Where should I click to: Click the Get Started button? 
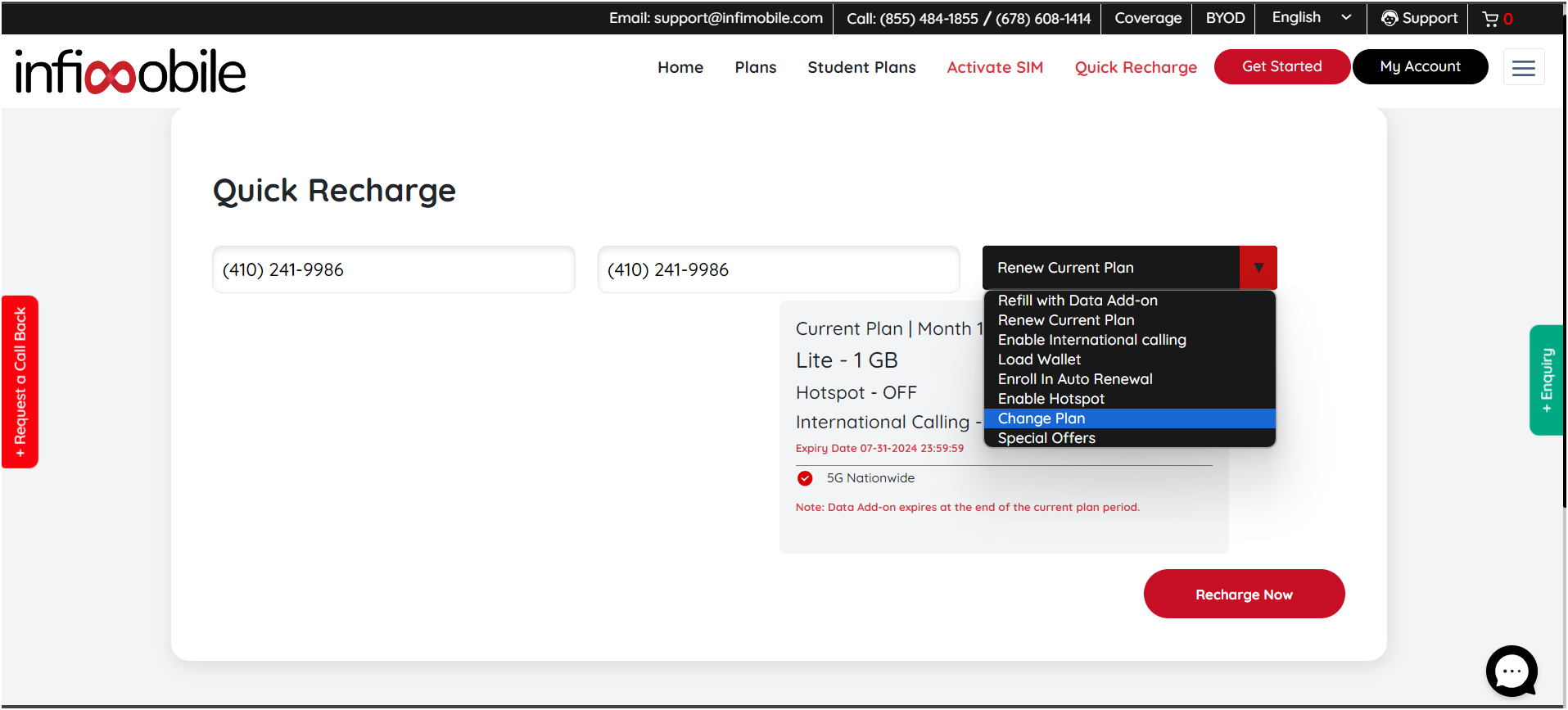1281,66
